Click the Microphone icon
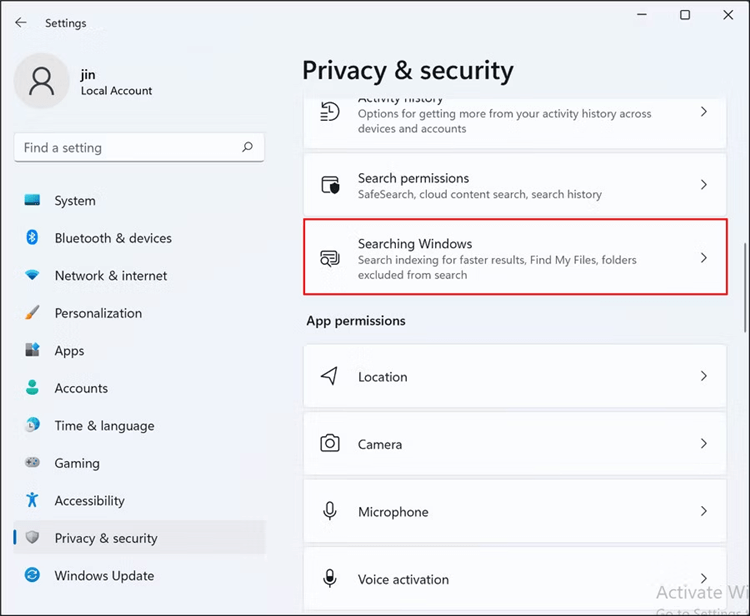This screenshot has height=616, width=750. pyautogui.click(x=330, y=511)
